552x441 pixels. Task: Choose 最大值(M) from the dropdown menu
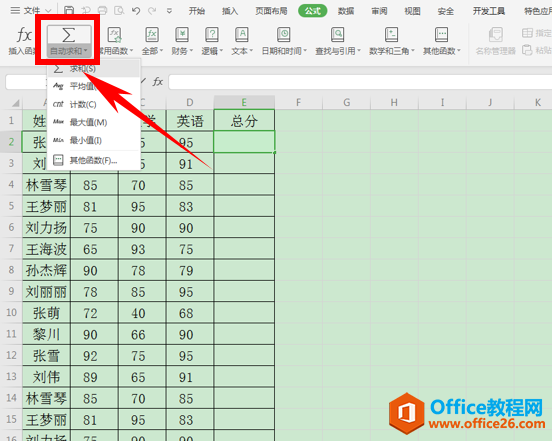[x=94, y=122]
